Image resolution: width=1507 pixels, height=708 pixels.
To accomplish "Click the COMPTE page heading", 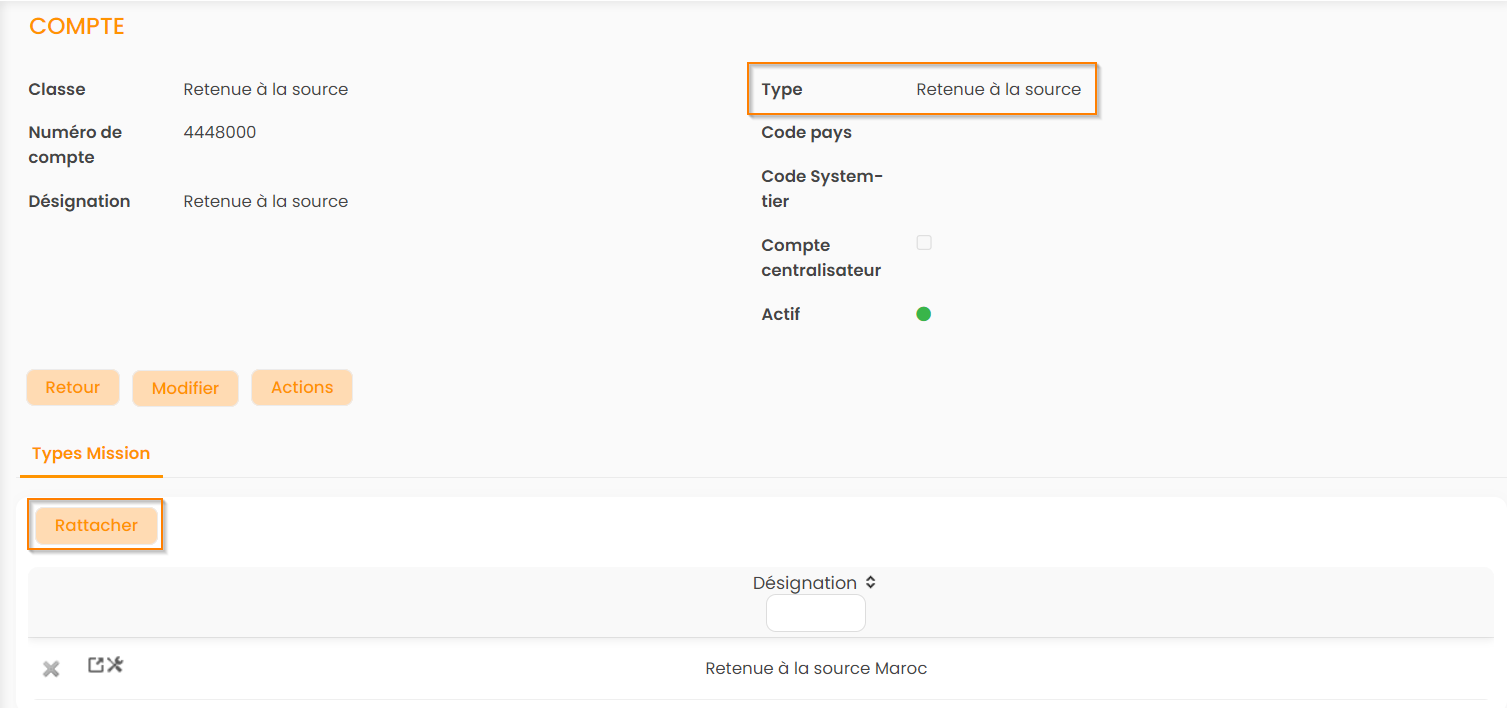I will pos(77,27).
